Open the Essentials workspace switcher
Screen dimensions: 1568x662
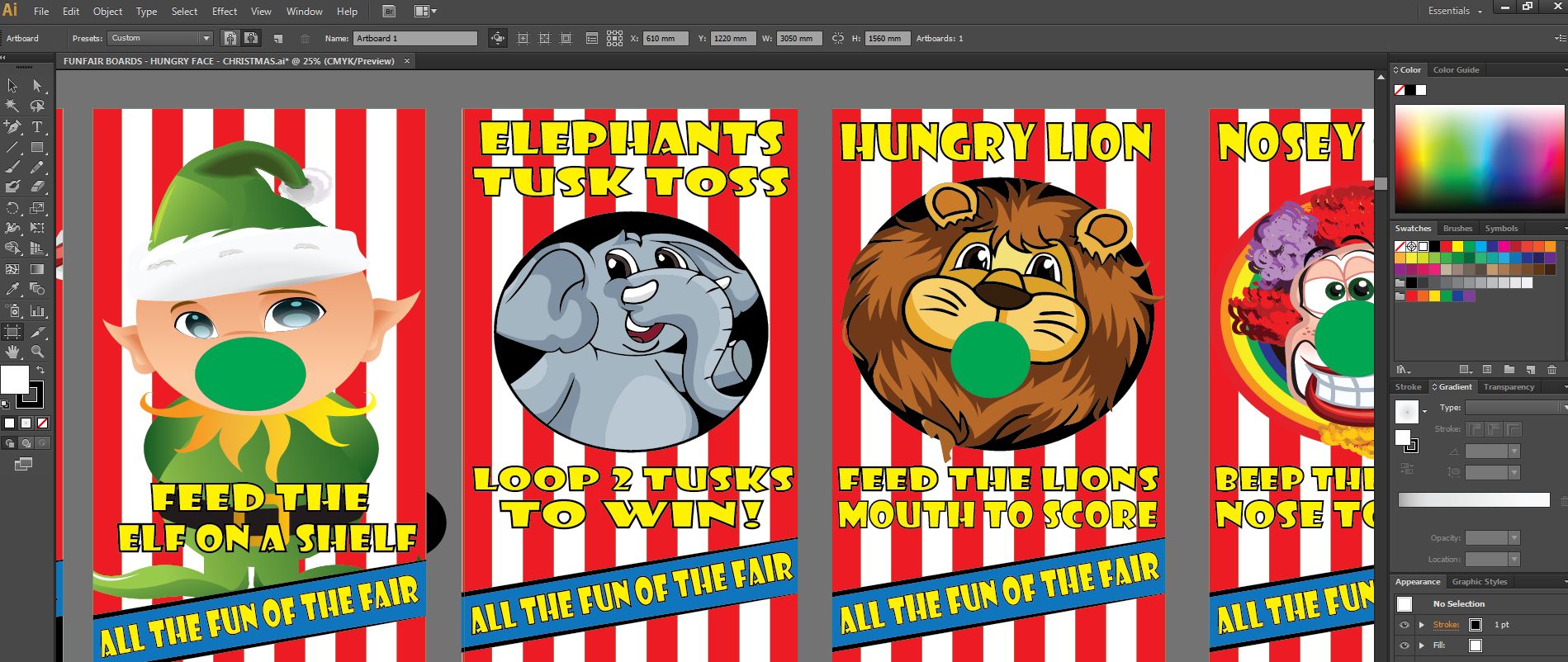[1455, 11]
